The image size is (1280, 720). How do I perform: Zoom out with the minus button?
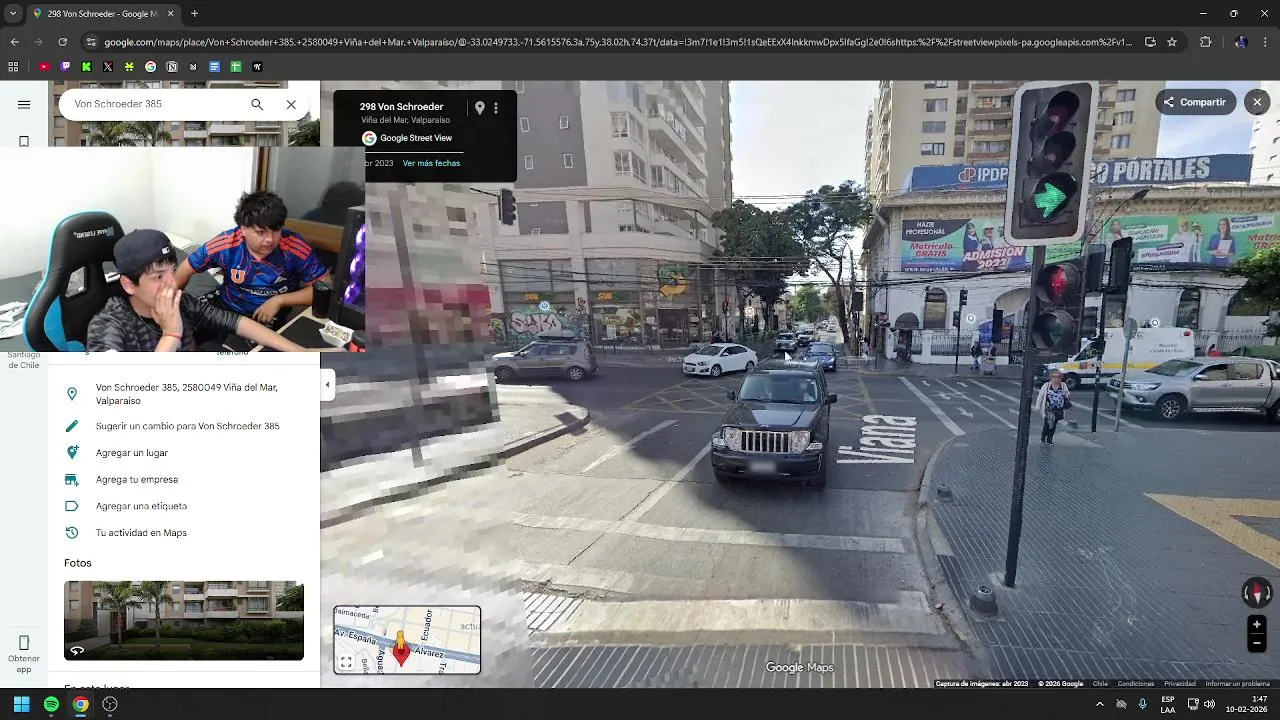tap(1257, 644)
